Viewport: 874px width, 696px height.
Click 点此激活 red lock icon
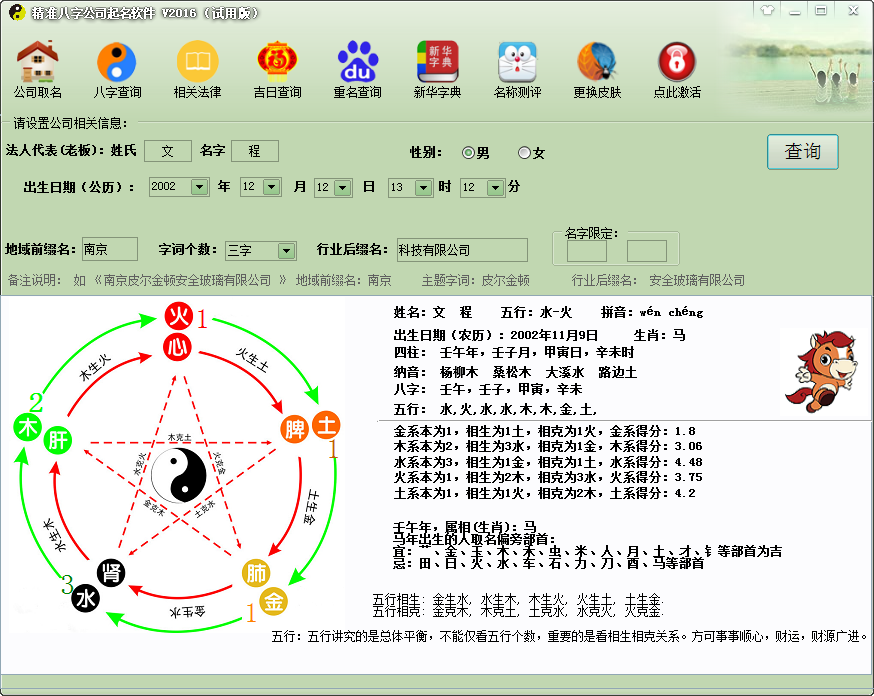click(677, 62)
